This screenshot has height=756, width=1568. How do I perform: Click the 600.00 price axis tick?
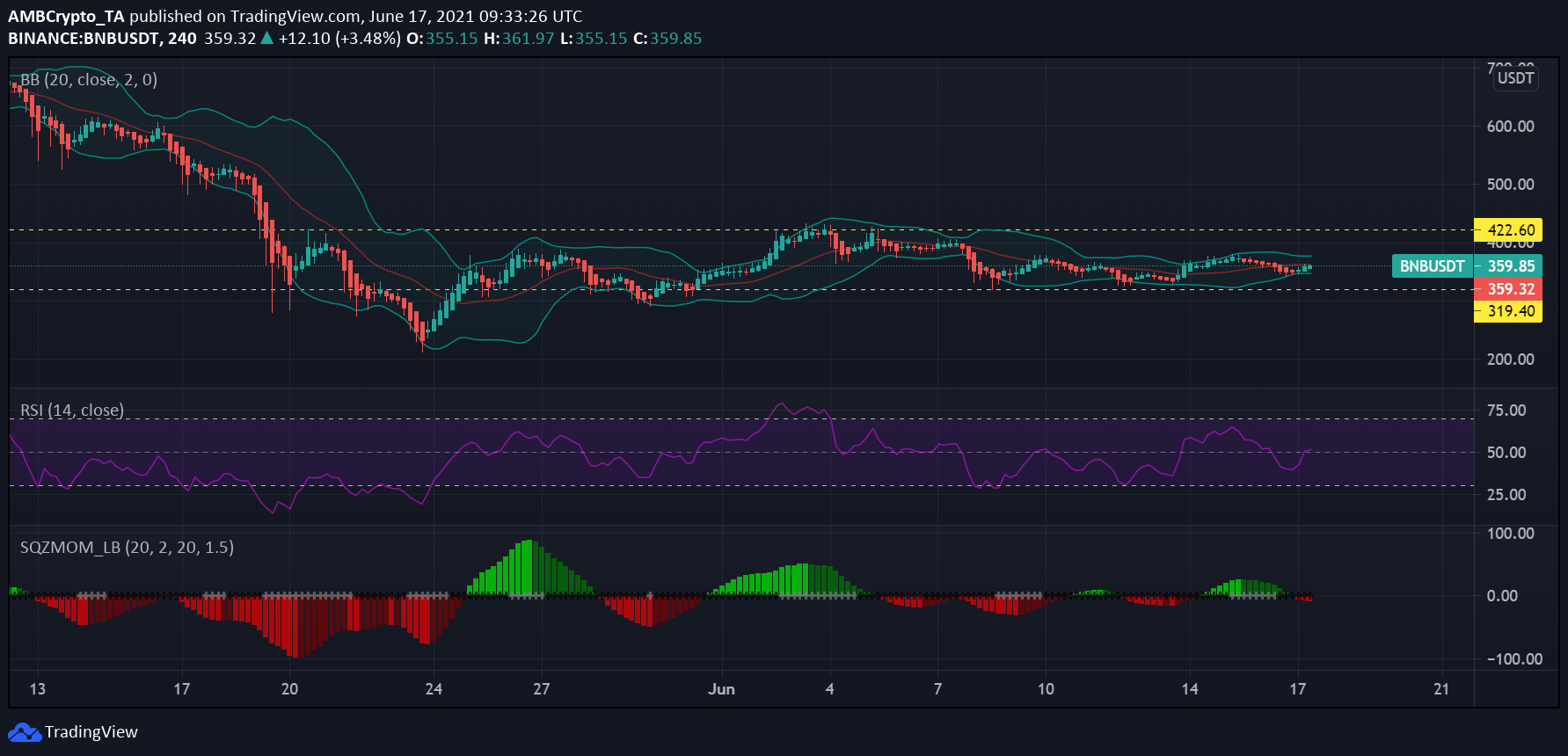pyautogui.click(x=1511, y=127)
